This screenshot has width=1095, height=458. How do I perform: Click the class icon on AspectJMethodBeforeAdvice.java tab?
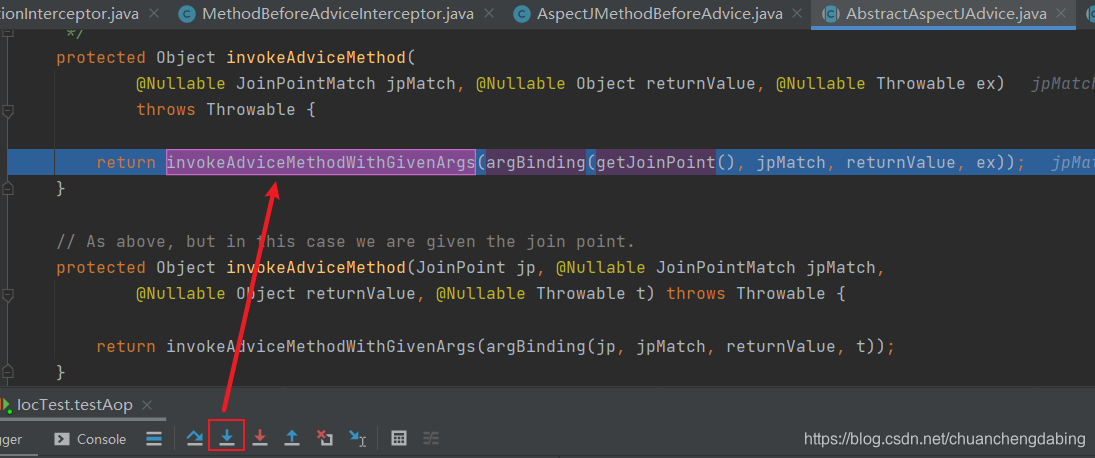(521, 13)
